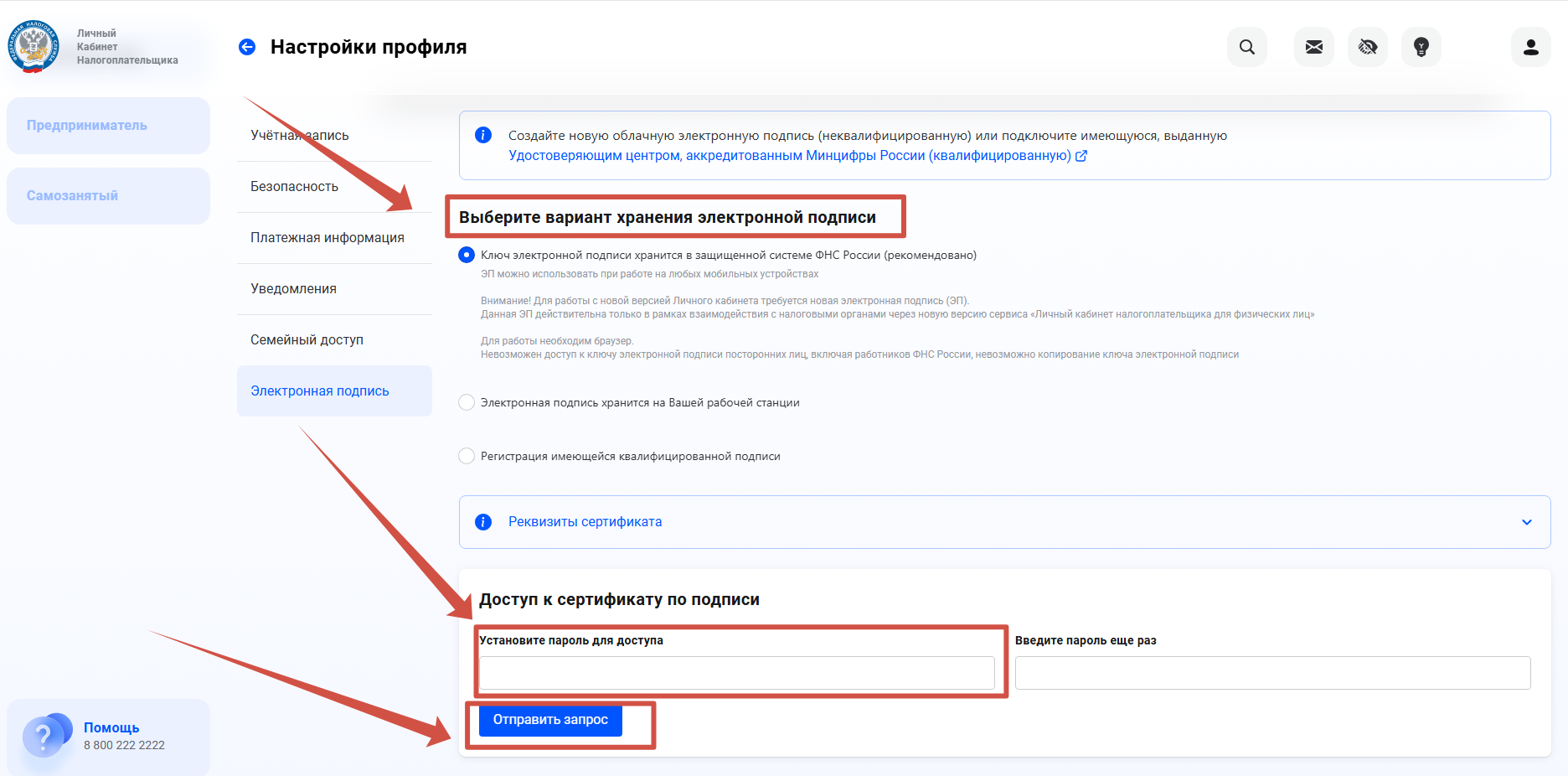Open the user profile icon
The image size is (1568, 776).
pos(1530,47)
